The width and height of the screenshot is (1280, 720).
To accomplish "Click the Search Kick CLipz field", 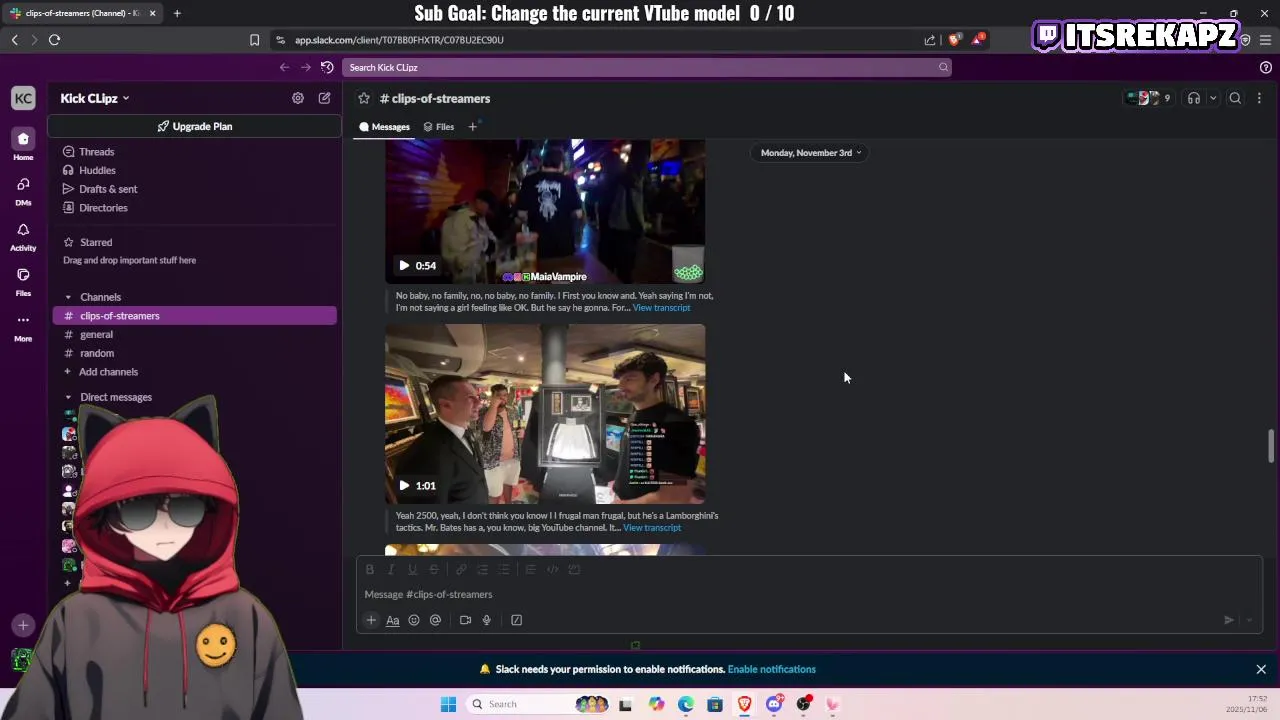I will [x=646, y=67].
